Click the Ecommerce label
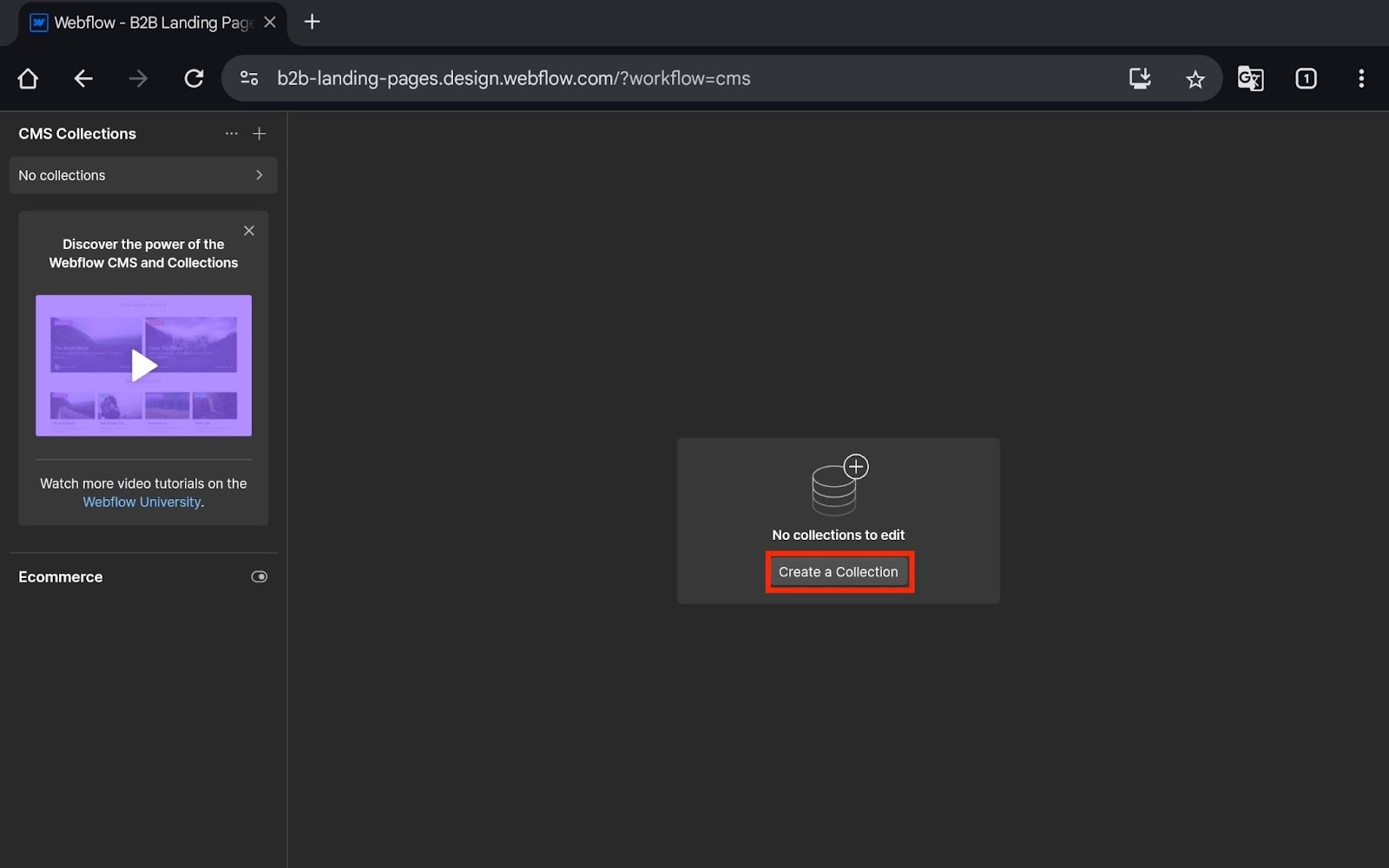The width and height of the screenshot is (1389, 868). (x=61, y=577)
